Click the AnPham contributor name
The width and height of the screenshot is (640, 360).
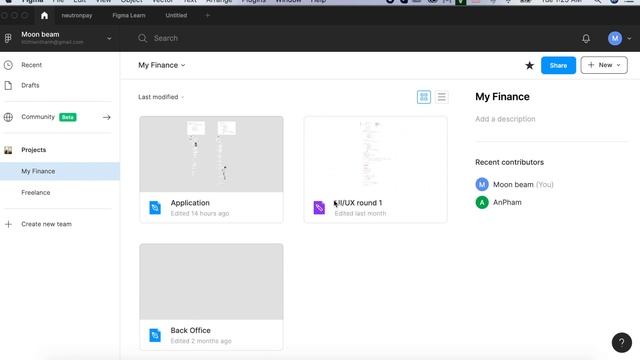(507, 202)
